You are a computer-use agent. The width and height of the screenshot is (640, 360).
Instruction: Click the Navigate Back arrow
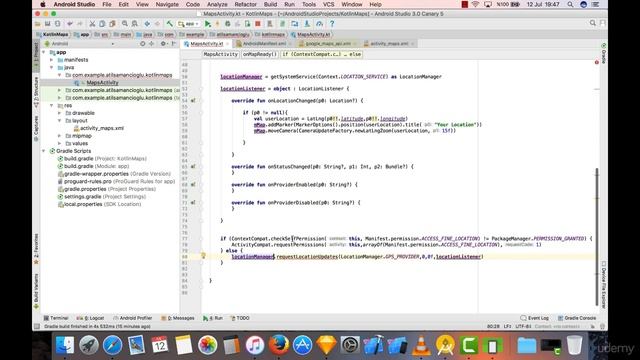click(x=147, y=24)
